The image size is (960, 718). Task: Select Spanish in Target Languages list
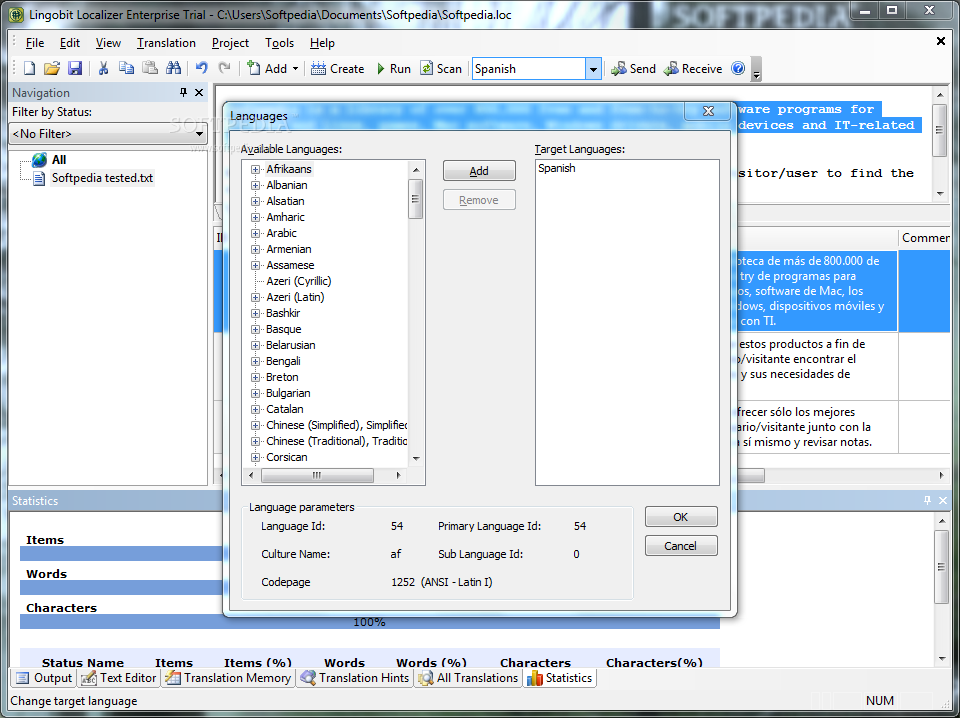[557, 168]
